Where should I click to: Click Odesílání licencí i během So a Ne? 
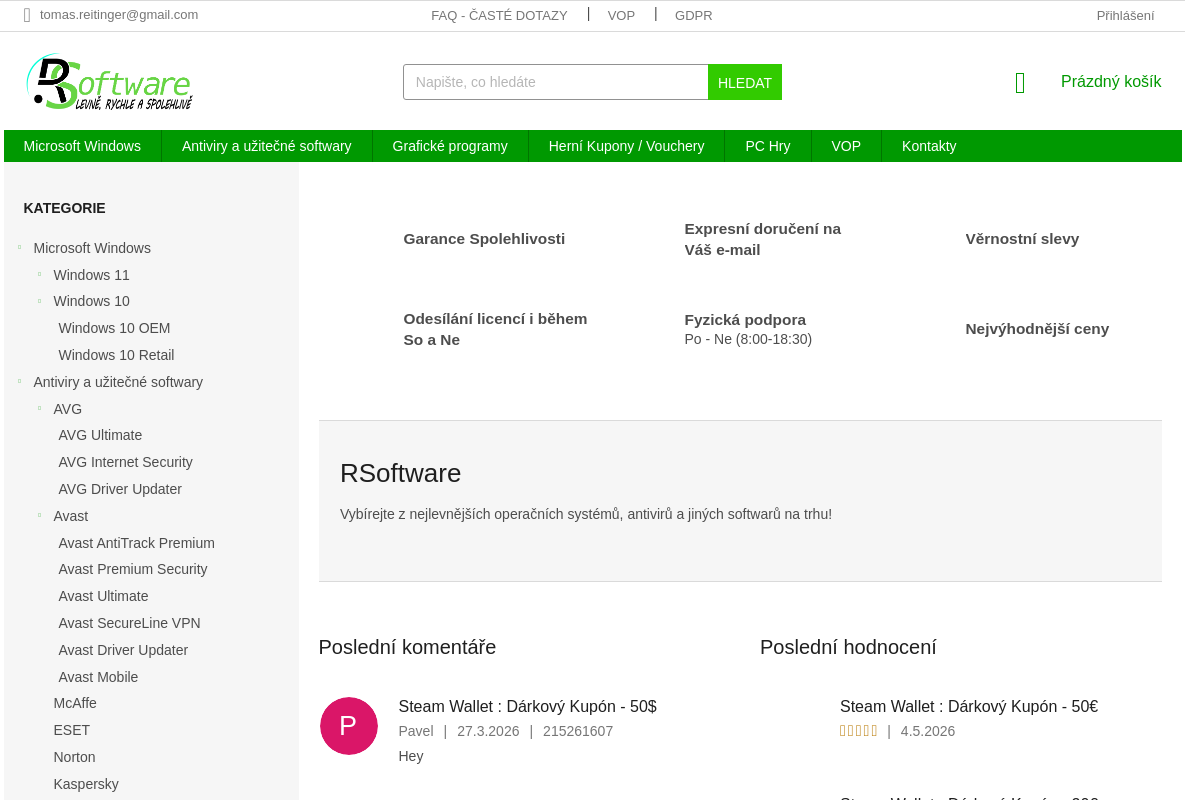pos(495,329)
